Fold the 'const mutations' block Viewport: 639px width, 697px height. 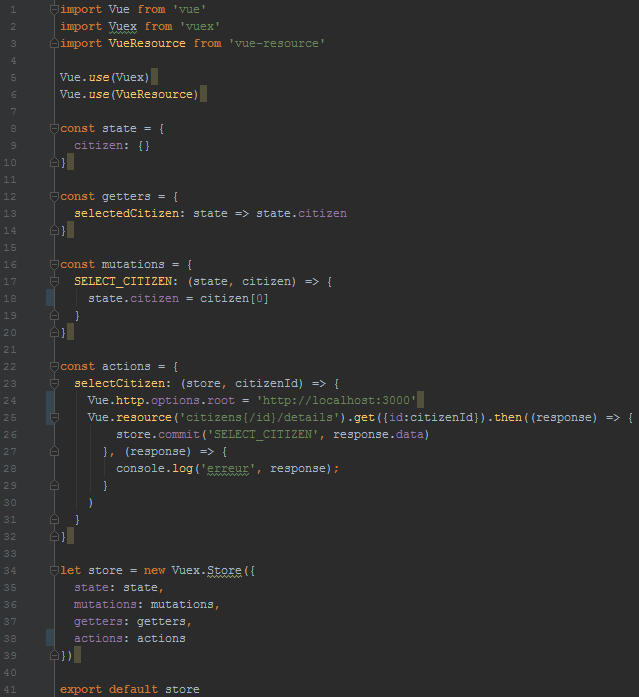(x=54, y=265)
